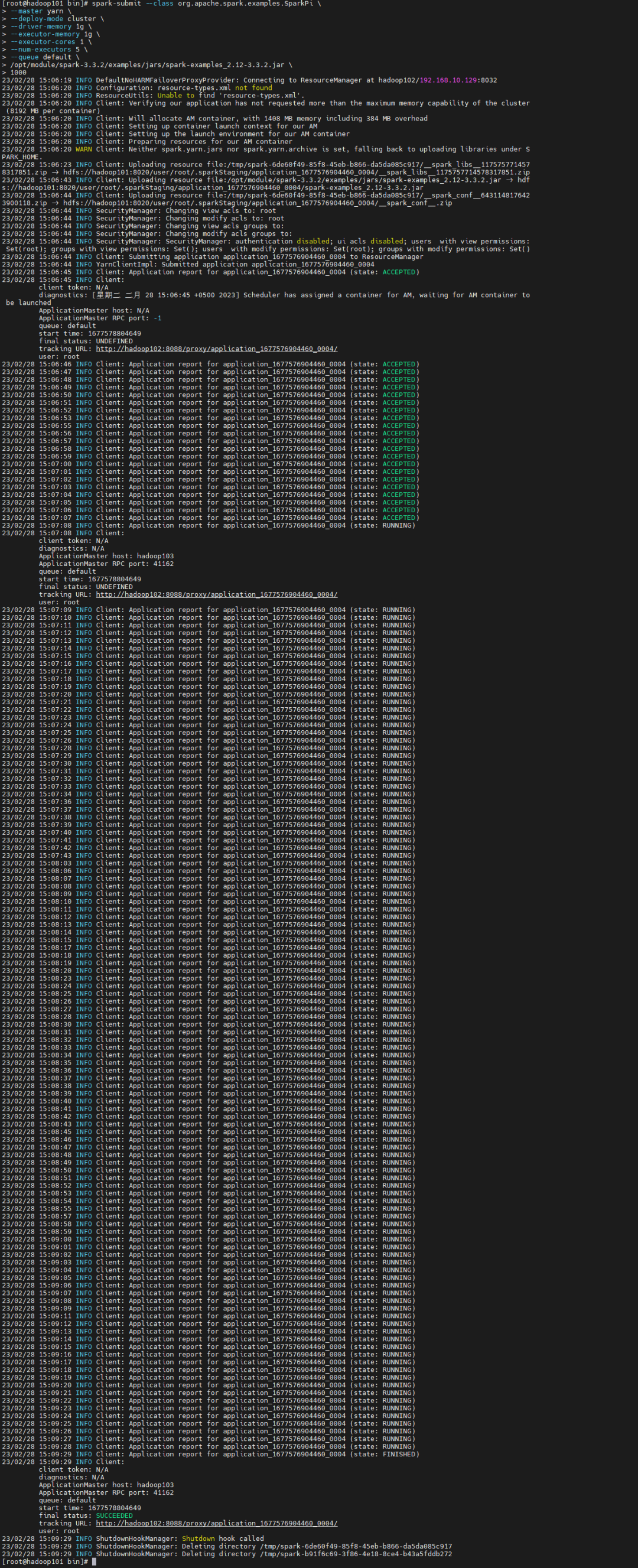This screenshot has height=1568, width=638.
Task: Click the '--deploy-mode cluster' option line
Action: 53,19
